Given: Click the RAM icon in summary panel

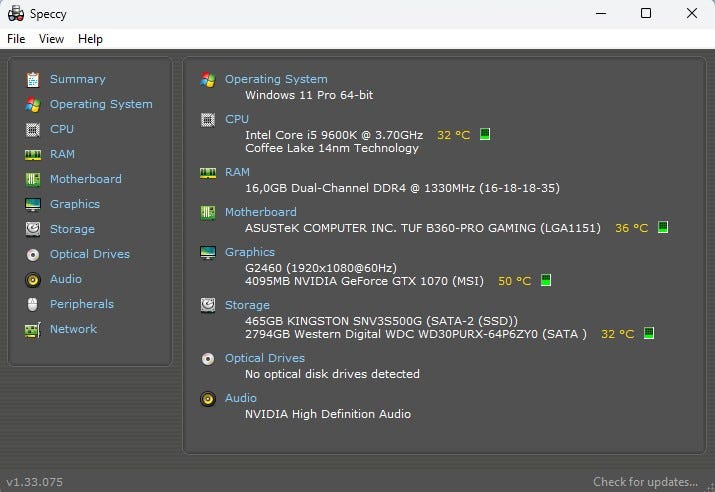Looking at the screenshot, I should [208, 173].
